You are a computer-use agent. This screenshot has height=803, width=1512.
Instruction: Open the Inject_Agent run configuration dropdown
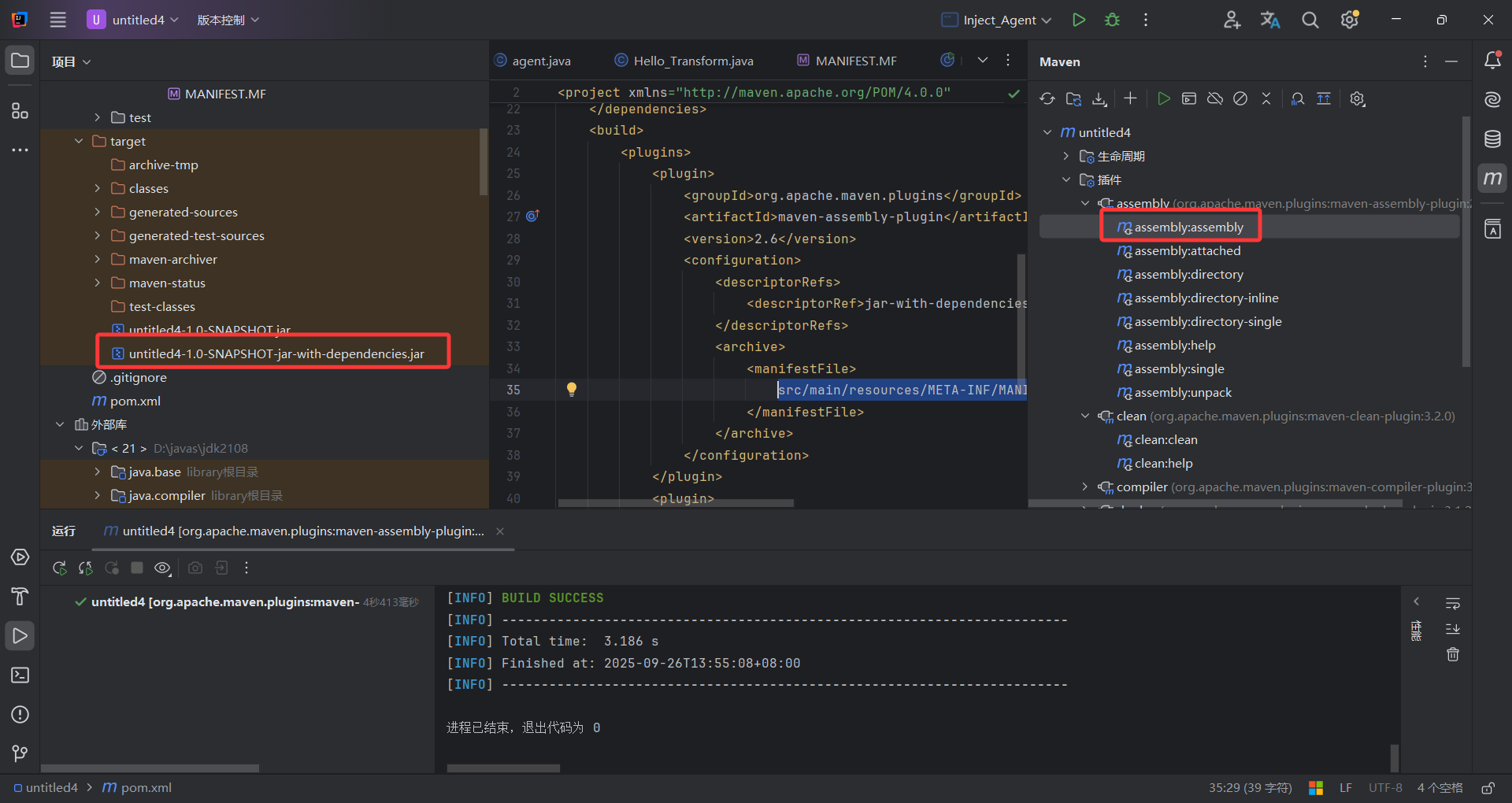[995, 20]
